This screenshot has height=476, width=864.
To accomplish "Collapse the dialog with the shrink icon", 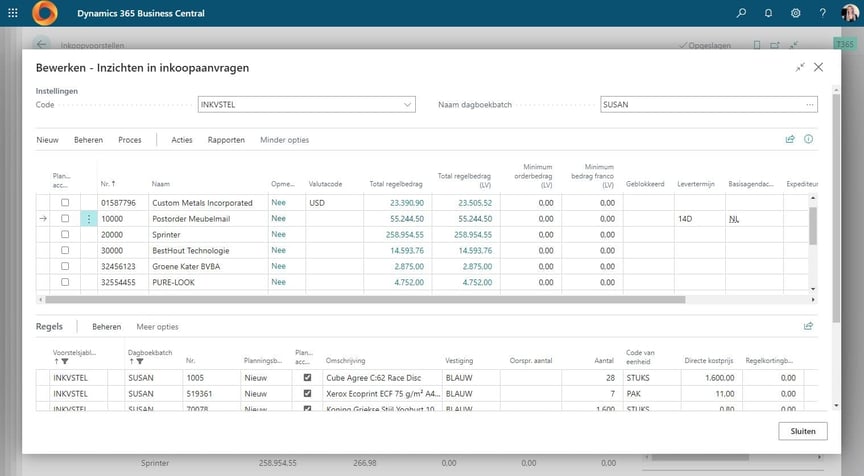I will (x=800, y=67).
